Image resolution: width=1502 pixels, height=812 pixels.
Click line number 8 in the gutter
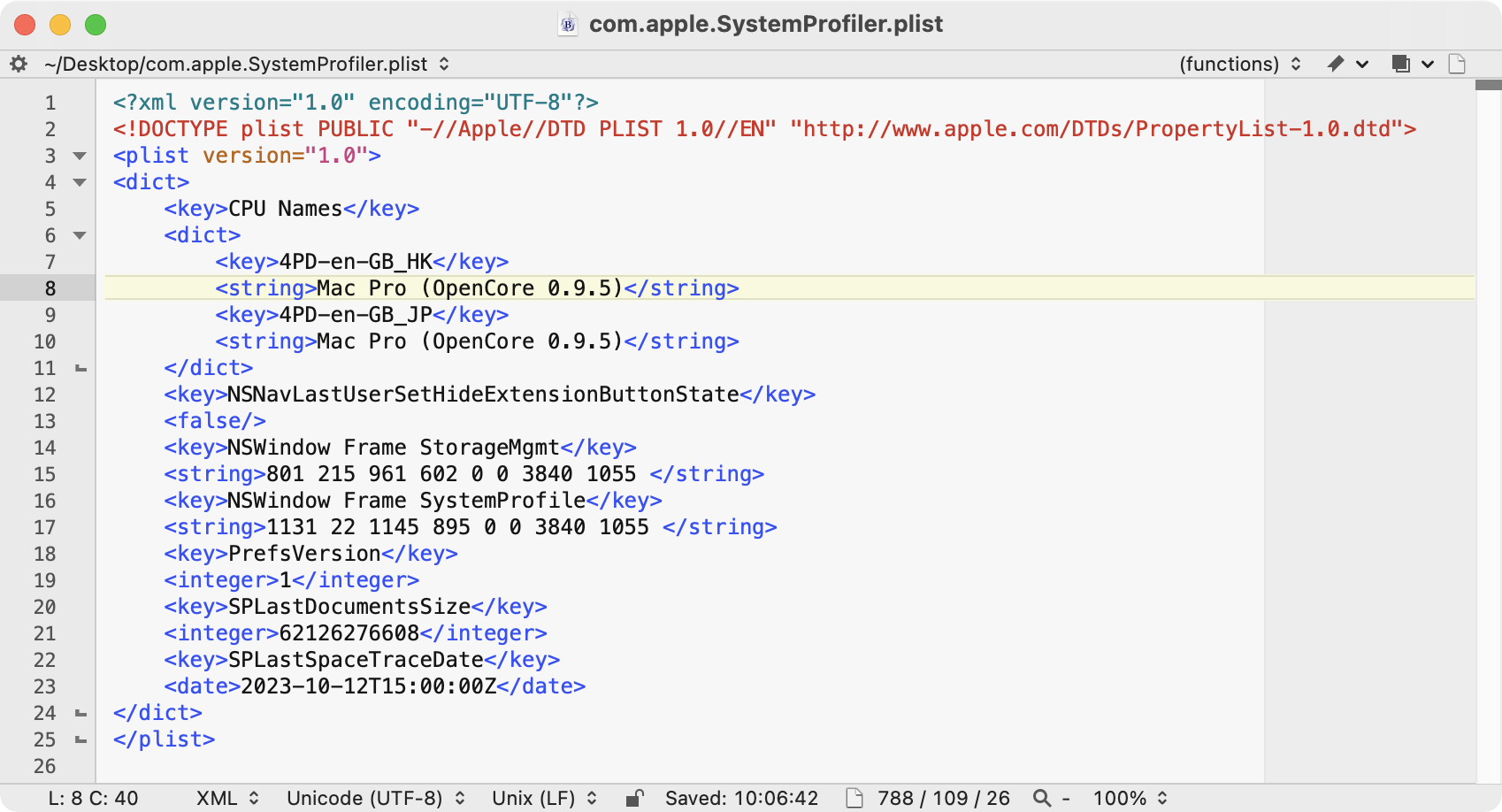click(50, 288)
